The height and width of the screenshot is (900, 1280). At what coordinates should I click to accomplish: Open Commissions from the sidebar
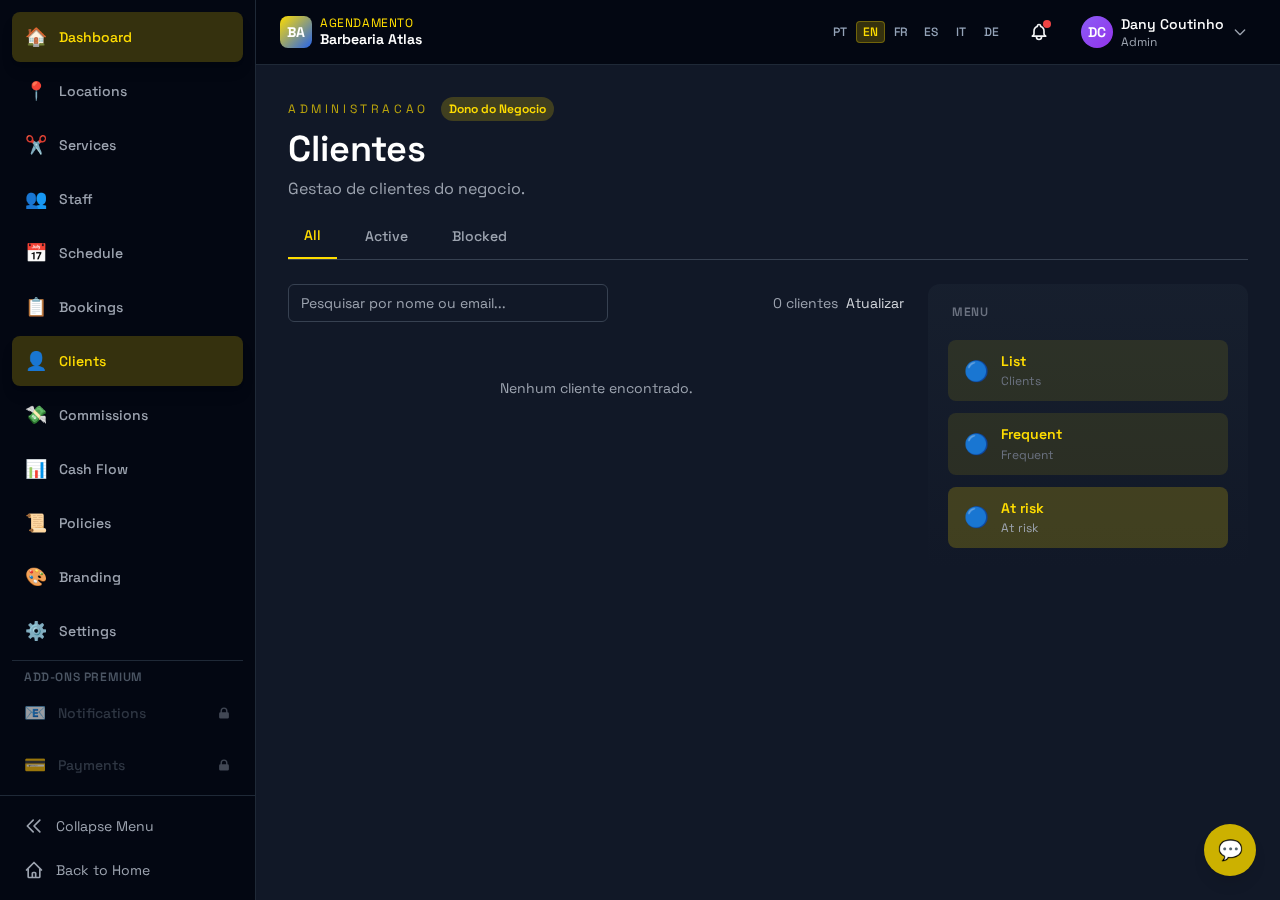(103, 415)
